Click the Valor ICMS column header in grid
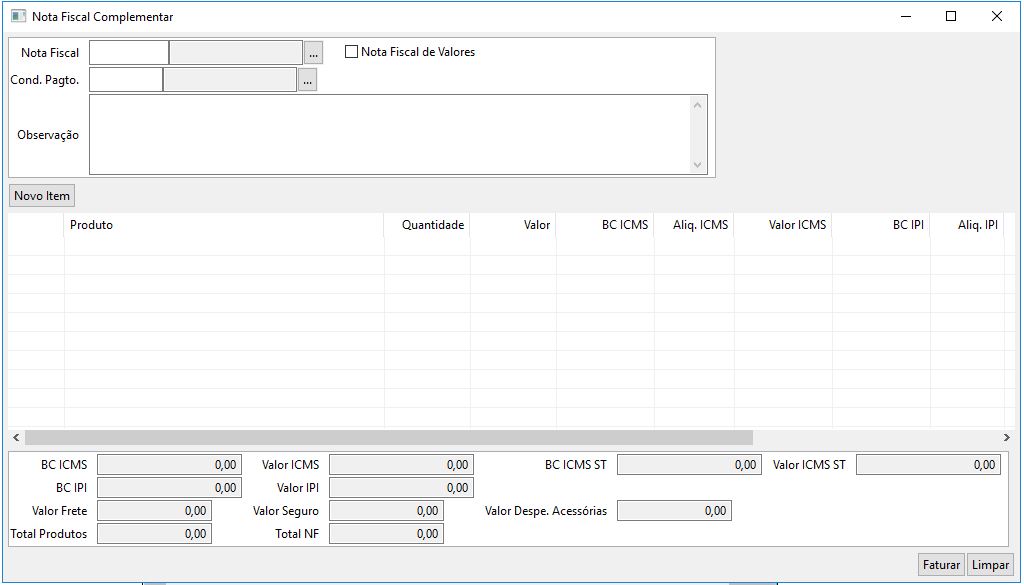1024x585 pixels. 783,225
